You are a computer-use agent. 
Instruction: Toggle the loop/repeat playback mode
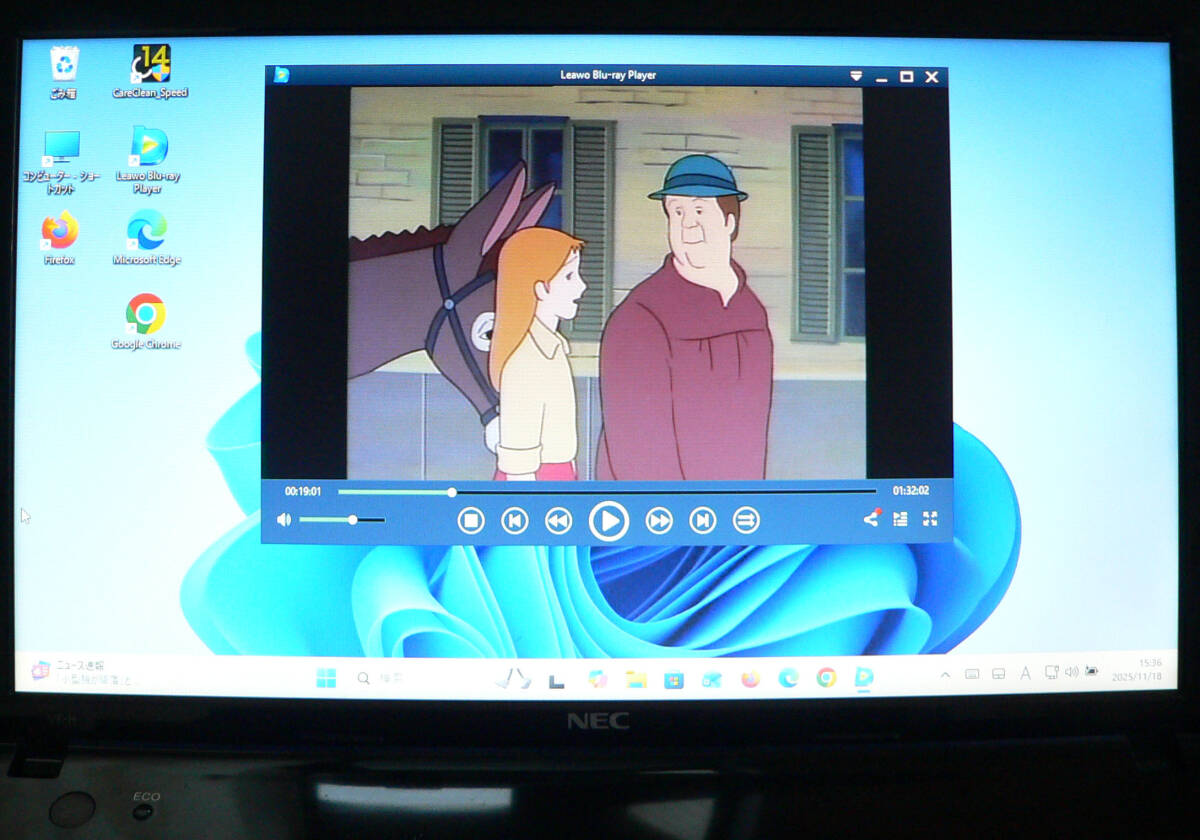(747, 520)
